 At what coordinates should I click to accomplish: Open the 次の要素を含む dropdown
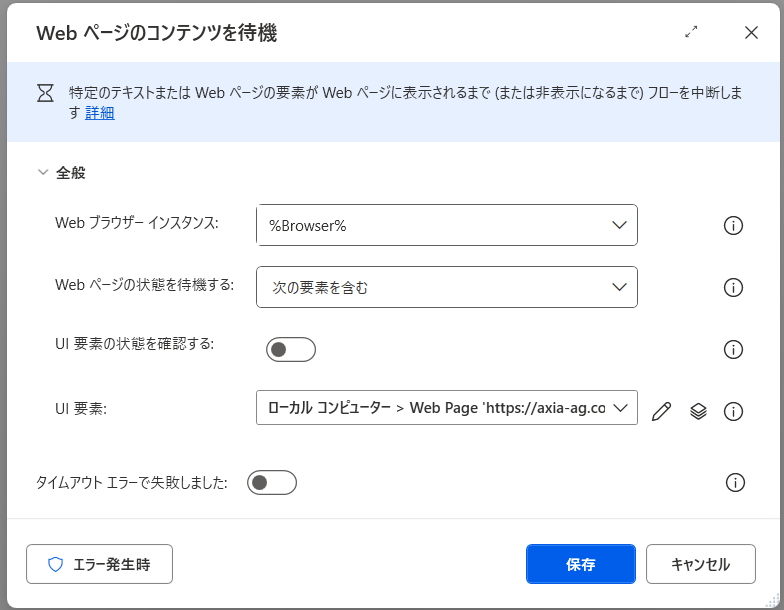(446, 287)
